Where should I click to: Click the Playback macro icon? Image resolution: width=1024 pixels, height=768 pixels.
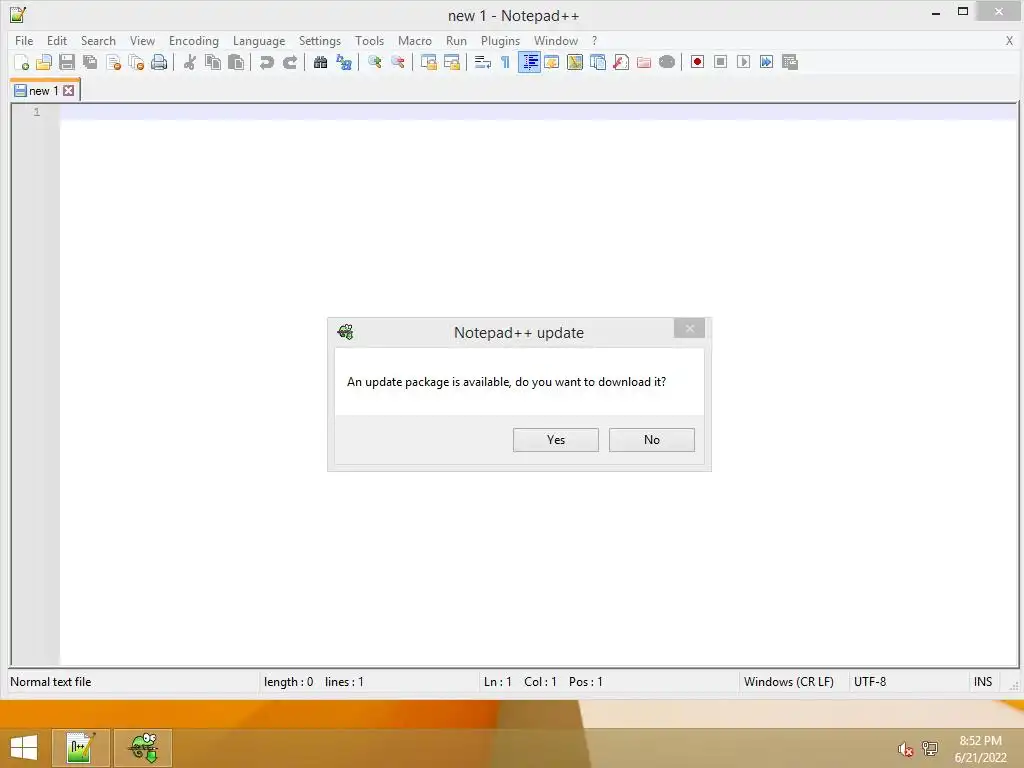[743, 62]
